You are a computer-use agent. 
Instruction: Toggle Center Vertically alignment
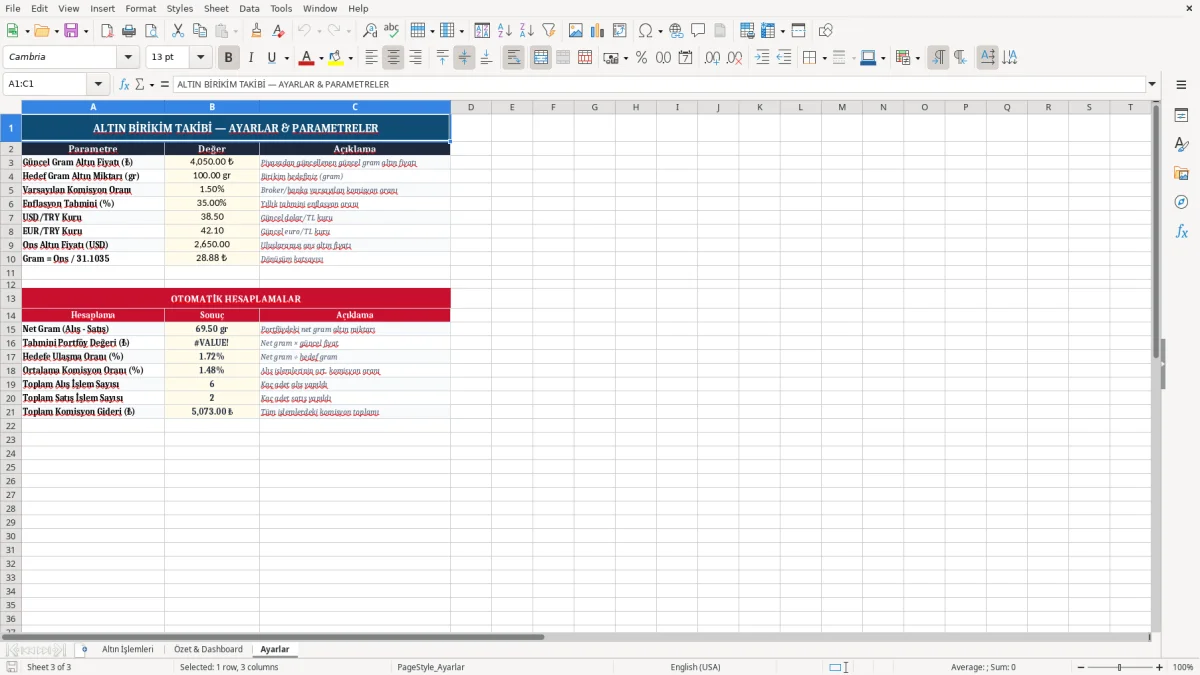pyautogui.click(x=464, y=58)
